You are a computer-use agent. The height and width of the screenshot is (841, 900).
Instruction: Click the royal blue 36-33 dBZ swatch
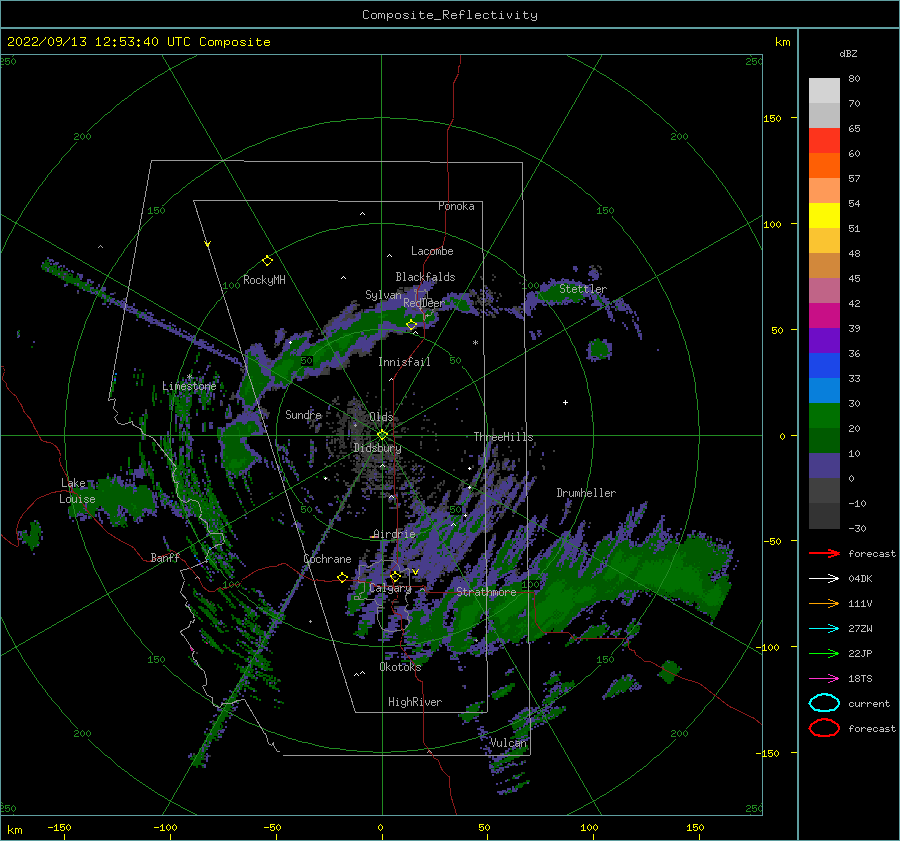tap(824, 366)
